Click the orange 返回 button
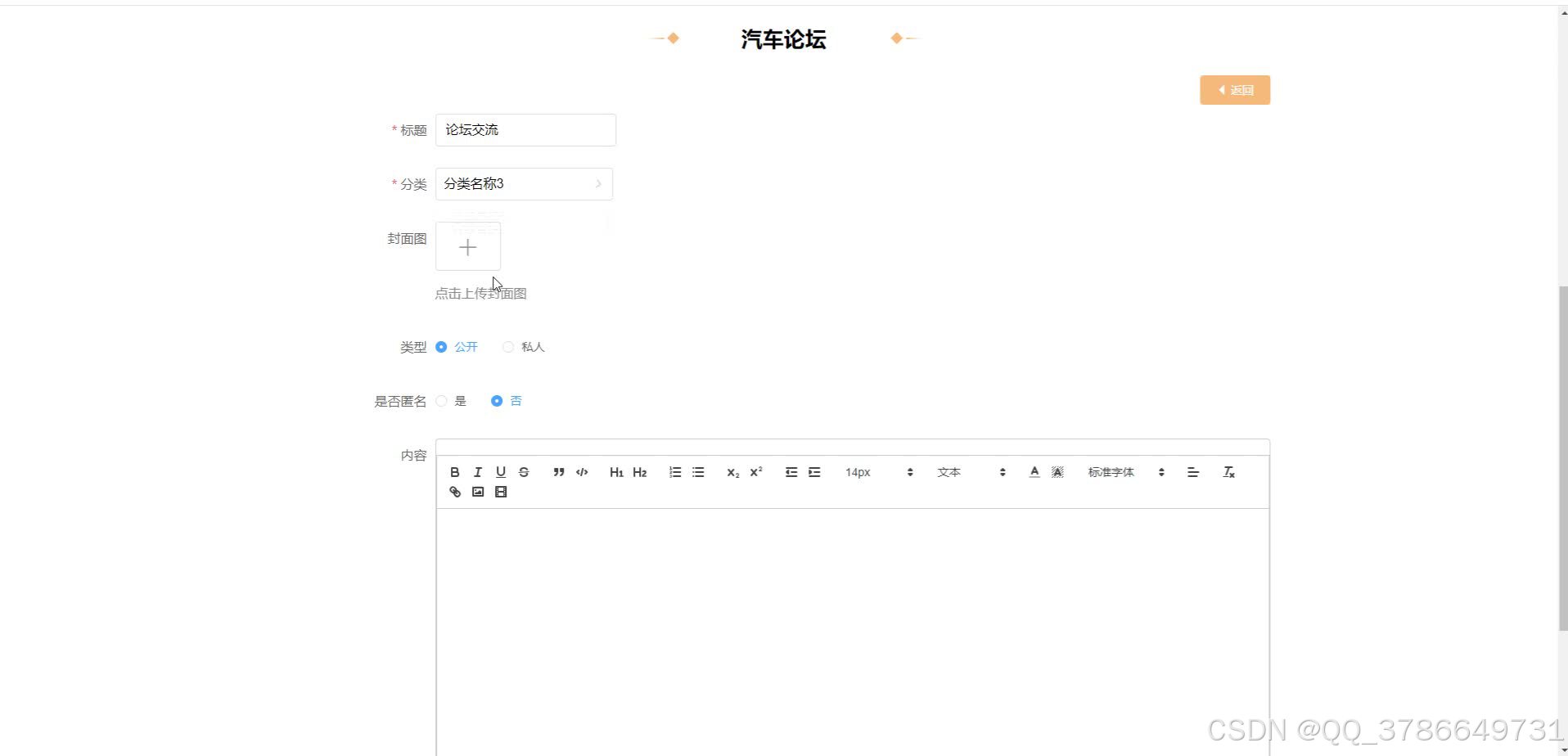1568x756 pixels. click(x=1235, y=90)
